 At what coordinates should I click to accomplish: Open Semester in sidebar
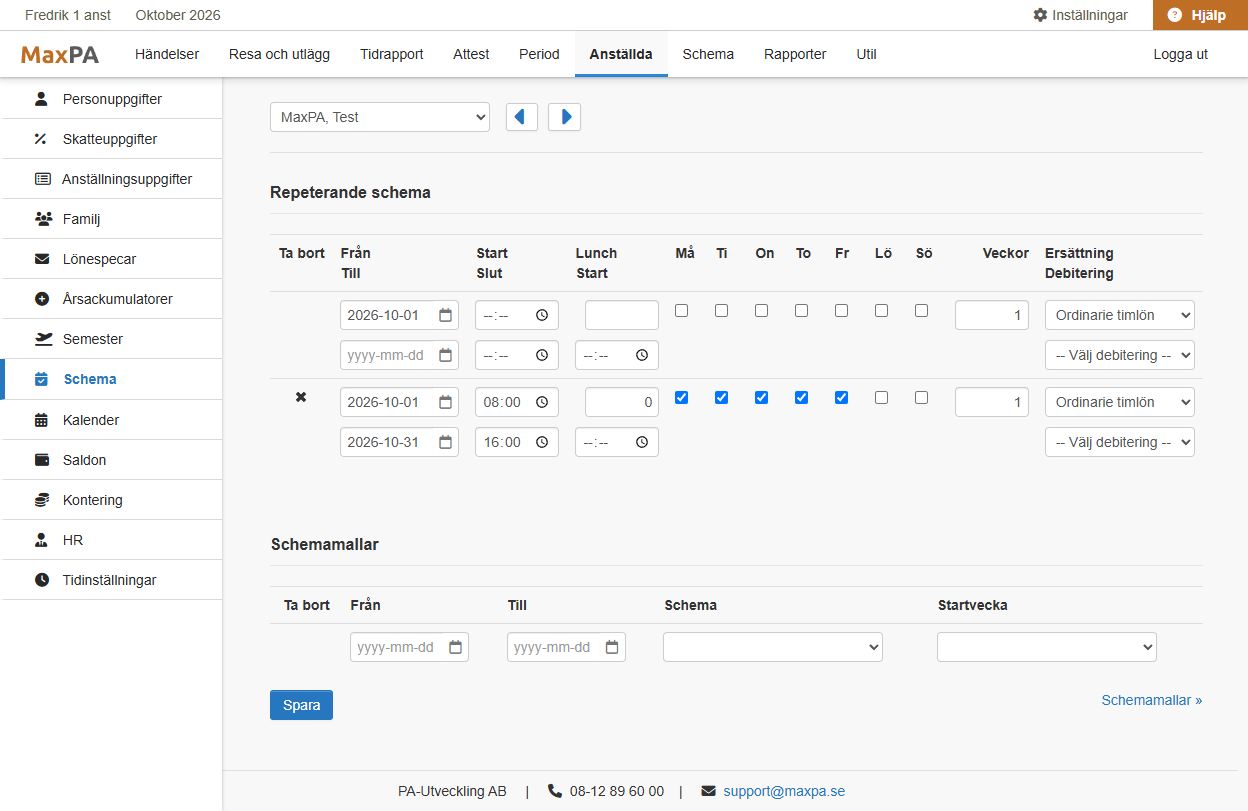pos(111,339)
